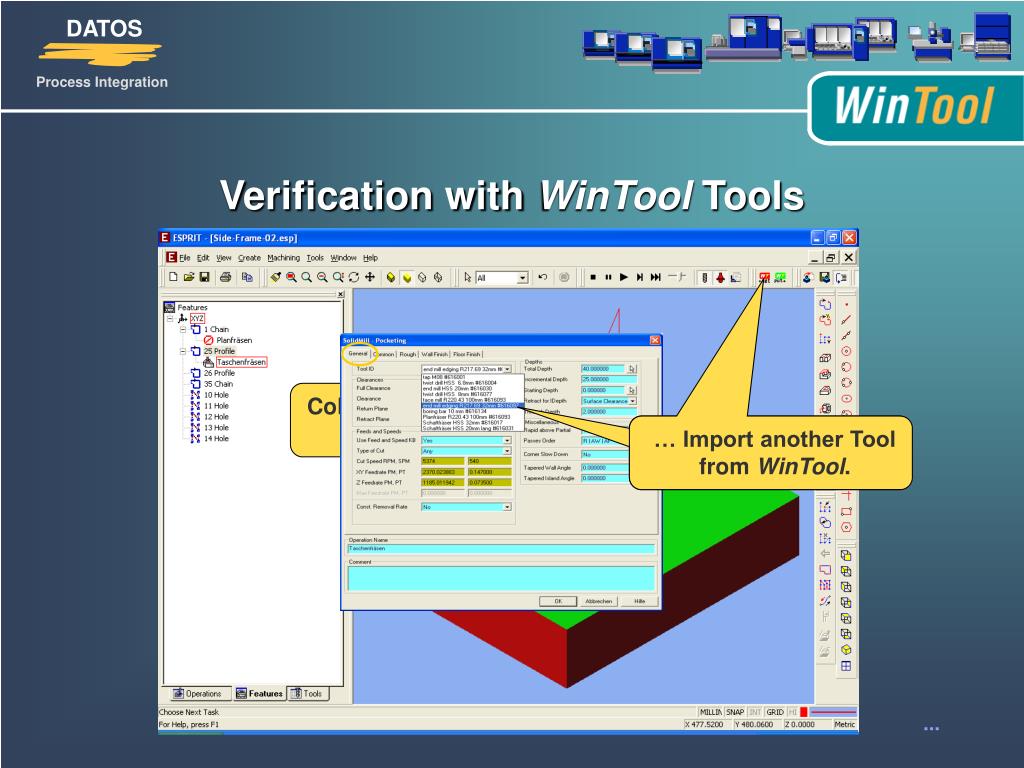Open the General tab in Pocketing dialog
1024x768 pixels.
coord(358,353)
